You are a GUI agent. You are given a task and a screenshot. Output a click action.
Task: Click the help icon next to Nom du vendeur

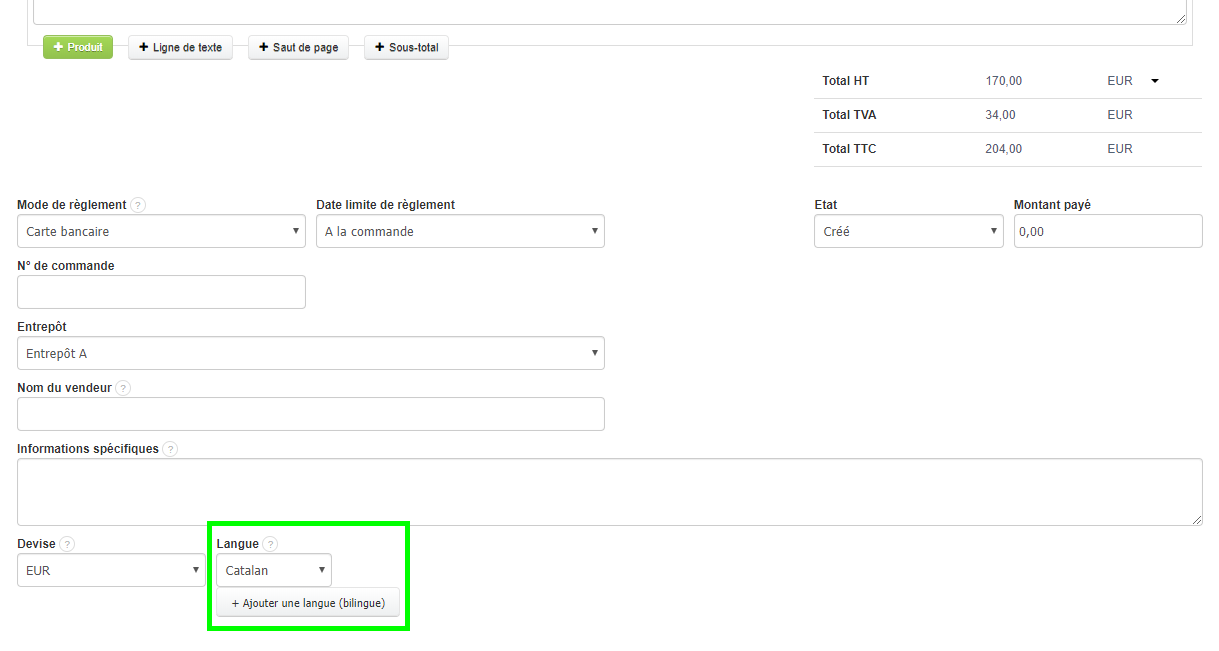123,388
